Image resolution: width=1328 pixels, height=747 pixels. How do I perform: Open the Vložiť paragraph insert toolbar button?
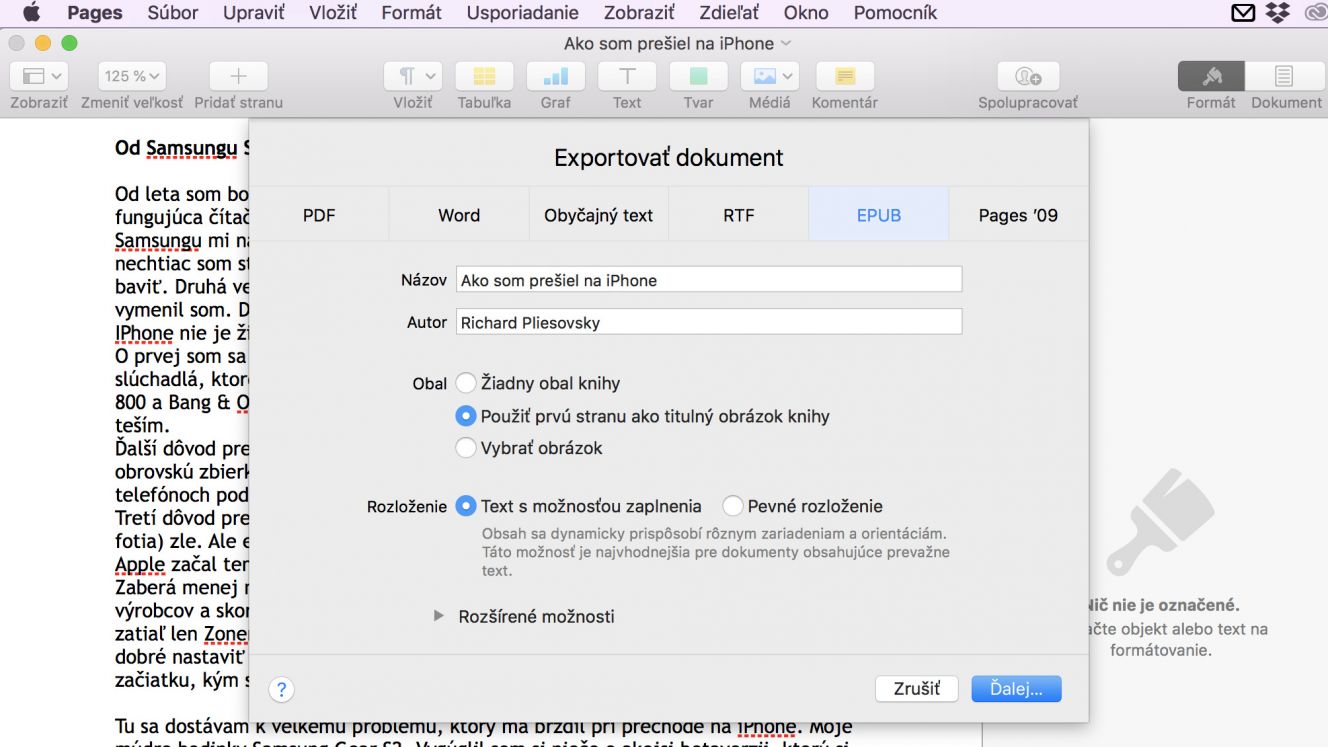[413, 76]
